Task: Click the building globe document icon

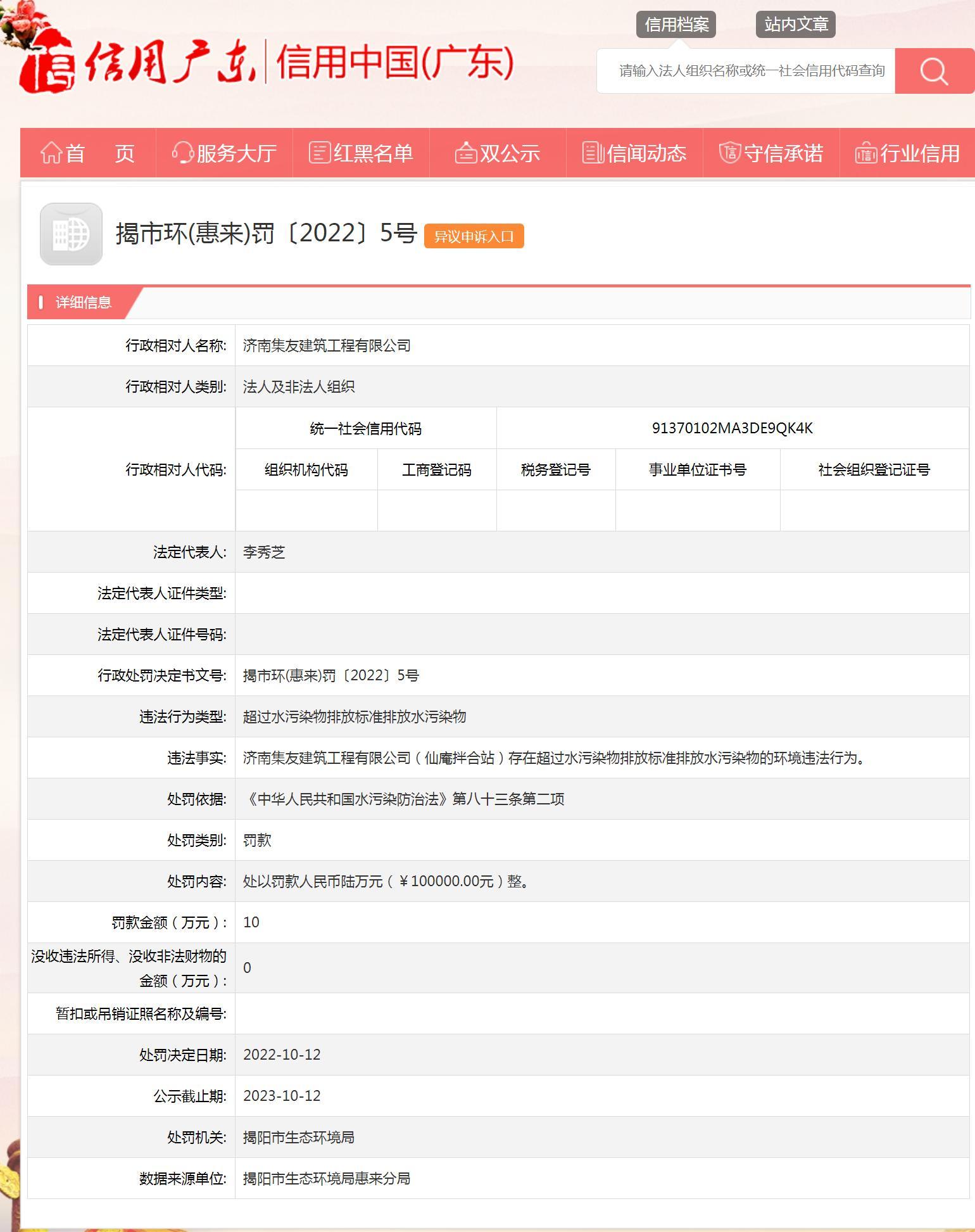Action: coord(71,234)
